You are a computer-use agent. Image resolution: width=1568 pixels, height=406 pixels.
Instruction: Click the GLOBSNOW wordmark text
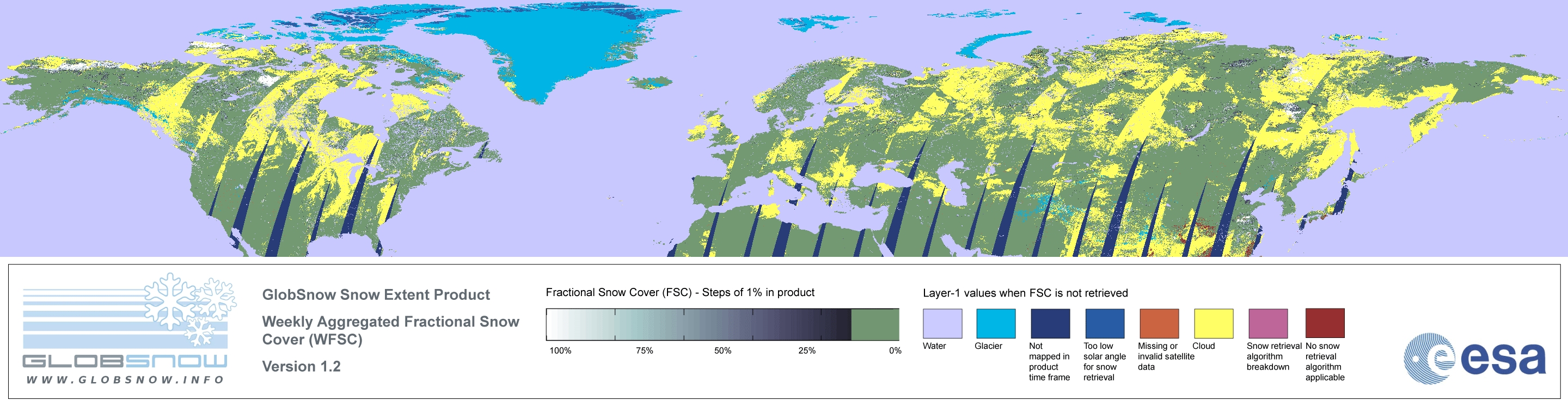tap(125, 361)
